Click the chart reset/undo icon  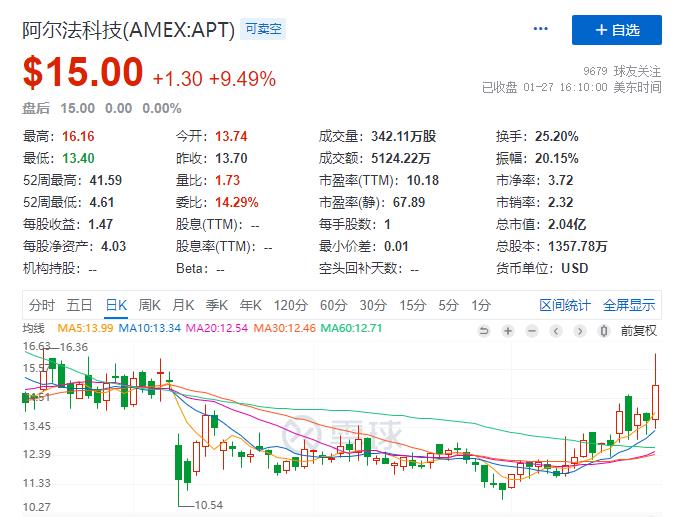tap(484, 331)
